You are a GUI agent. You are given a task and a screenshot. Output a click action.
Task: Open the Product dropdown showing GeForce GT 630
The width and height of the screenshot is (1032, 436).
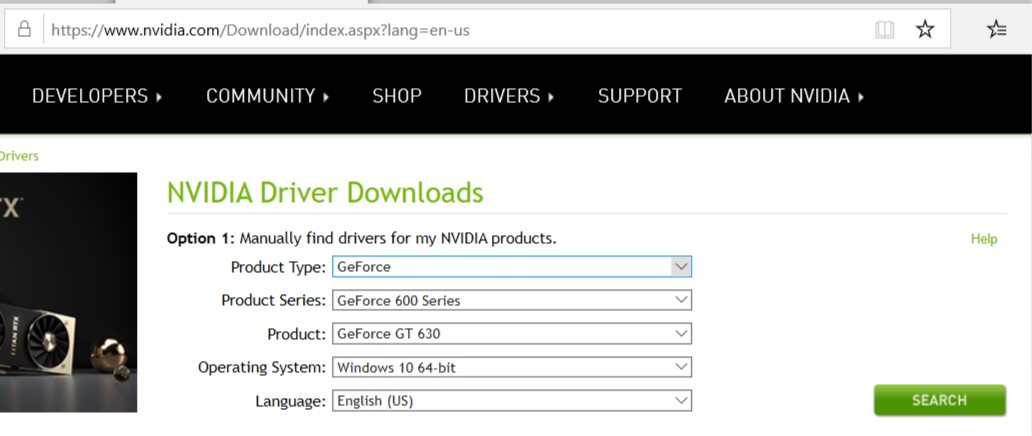click(512, 333)
